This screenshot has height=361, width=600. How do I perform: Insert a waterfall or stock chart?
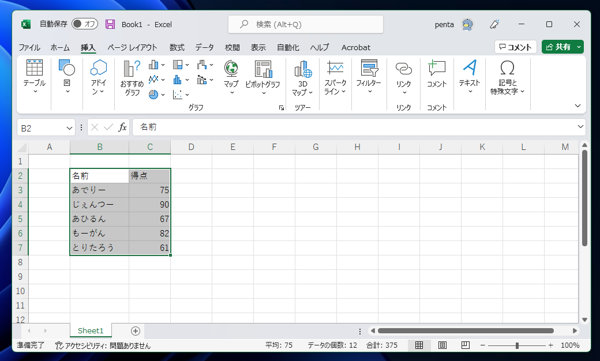coord(202,65)
